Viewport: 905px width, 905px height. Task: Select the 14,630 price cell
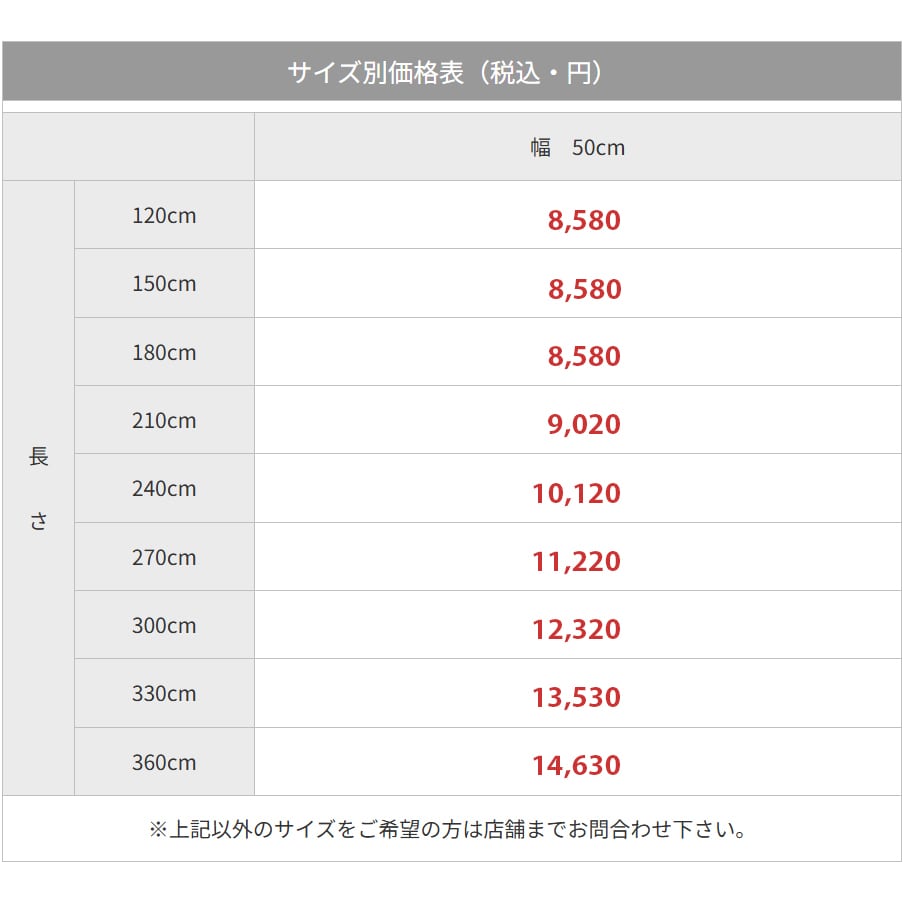pyautogui.click(x=576, y=766)
